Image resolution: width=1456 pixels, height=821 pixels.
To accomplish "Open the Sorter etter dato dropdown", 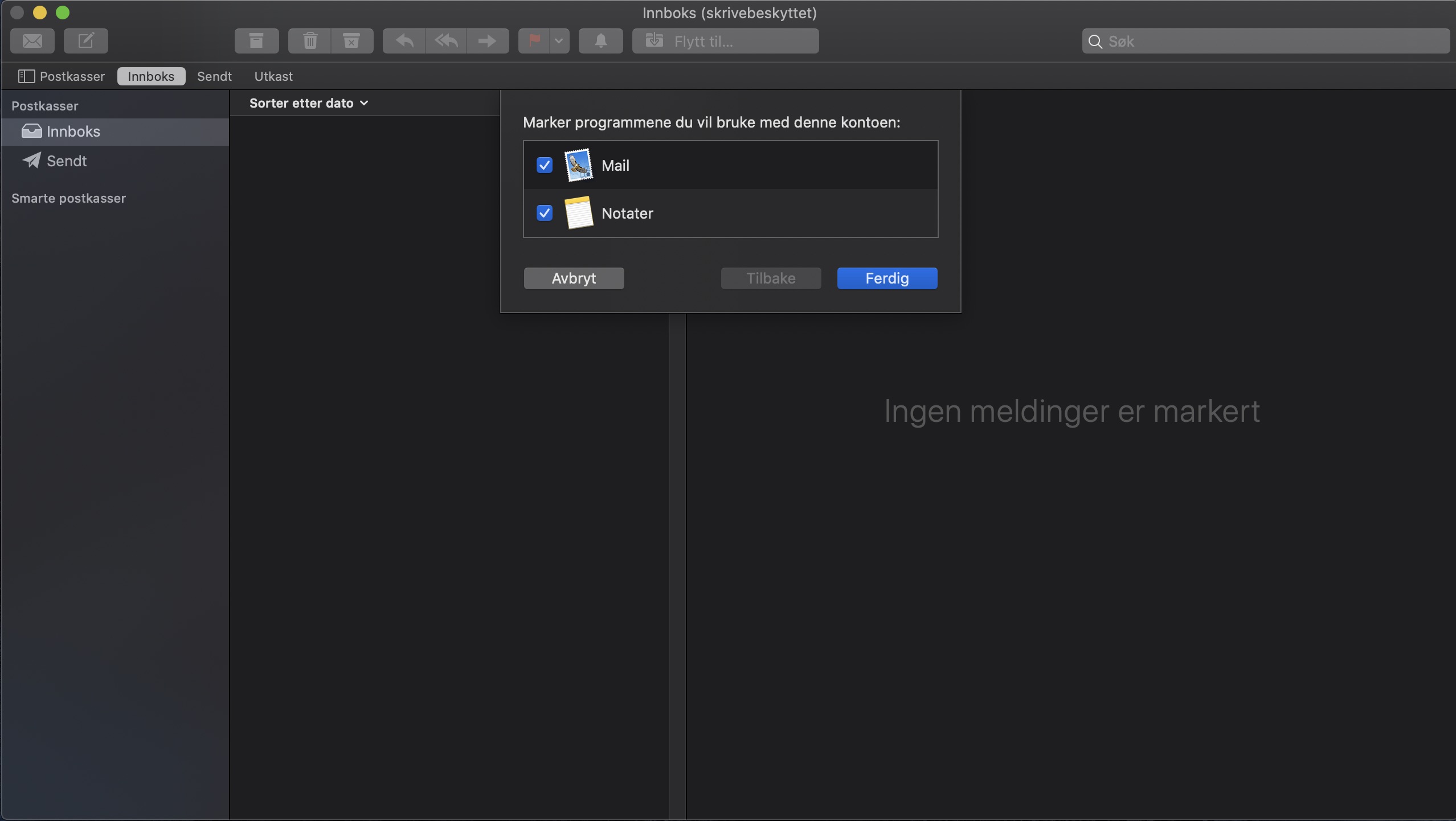I will [309, 103].
